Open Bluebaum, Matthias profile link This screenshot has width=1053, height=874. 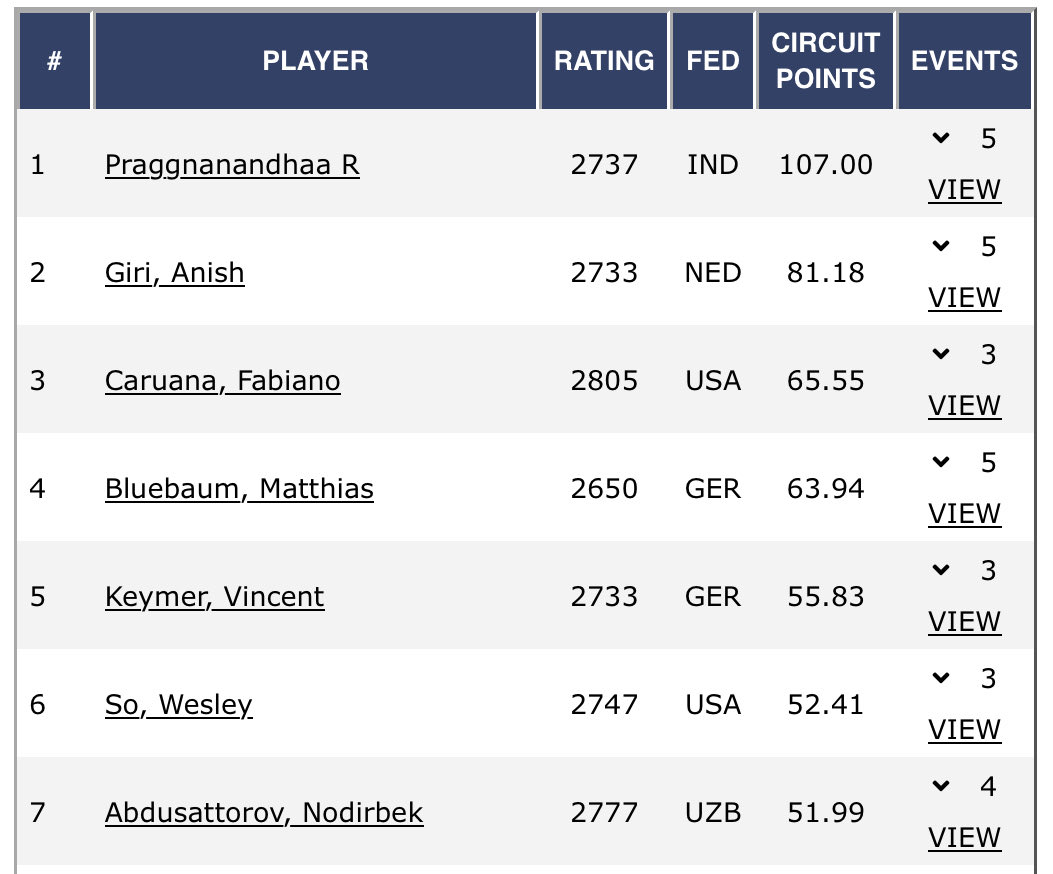pyautogui.click(x=239, y=489)
